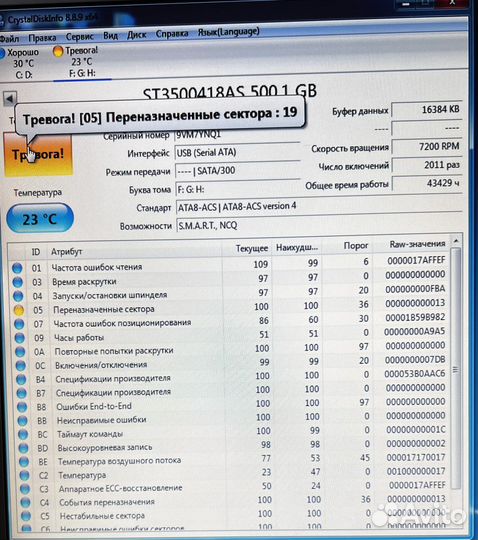The height and width of the screenshot is (540, 478).
Task: Select the Переназначенные сектора row
Action: [231, 307]
